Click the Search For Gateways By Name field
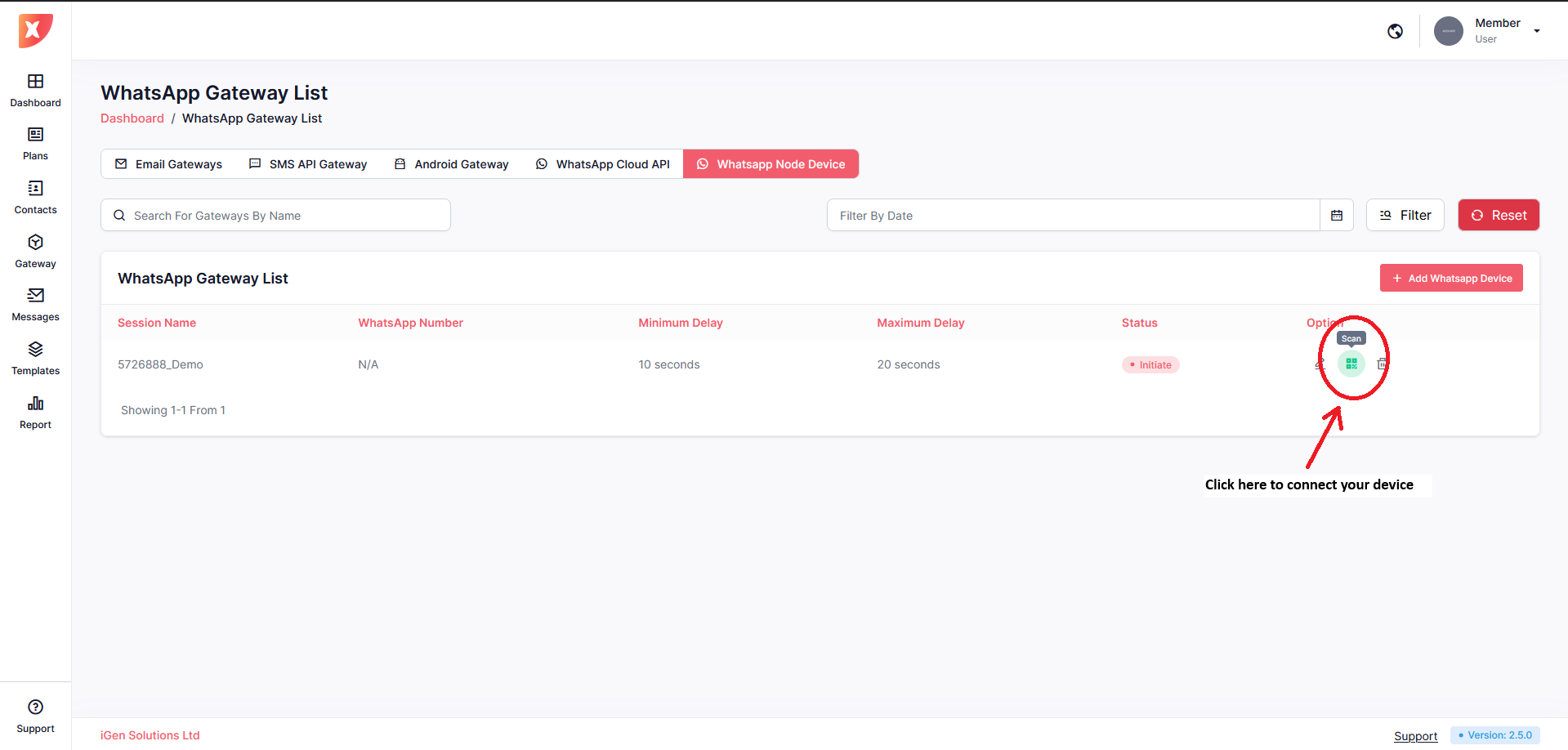Screen dimensions: 1568x750 click(x=276, y=216)
